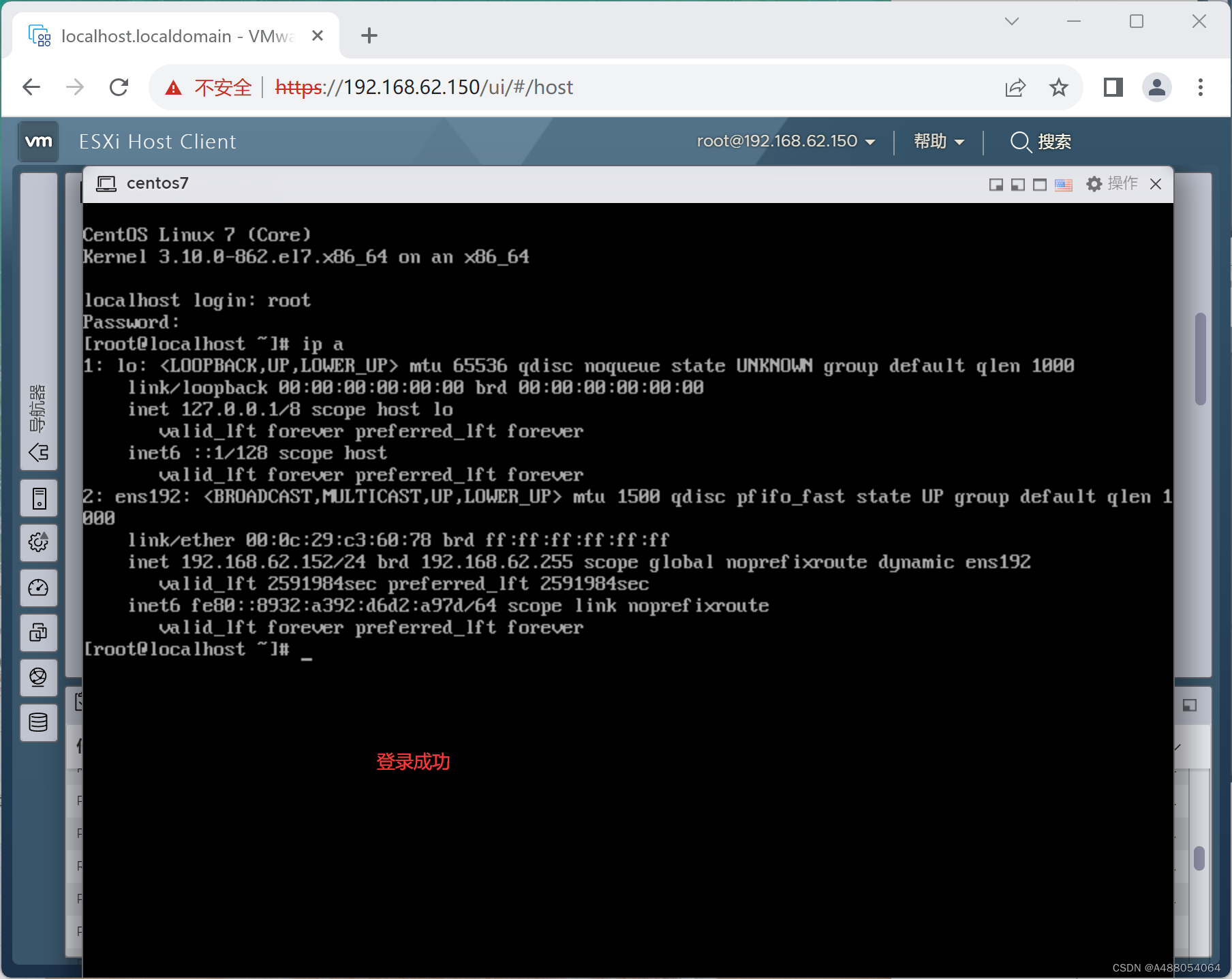Open the Networking globe icon in sidebar
The height and width of the screenshot is (979, 1232).
pos(39,677)
